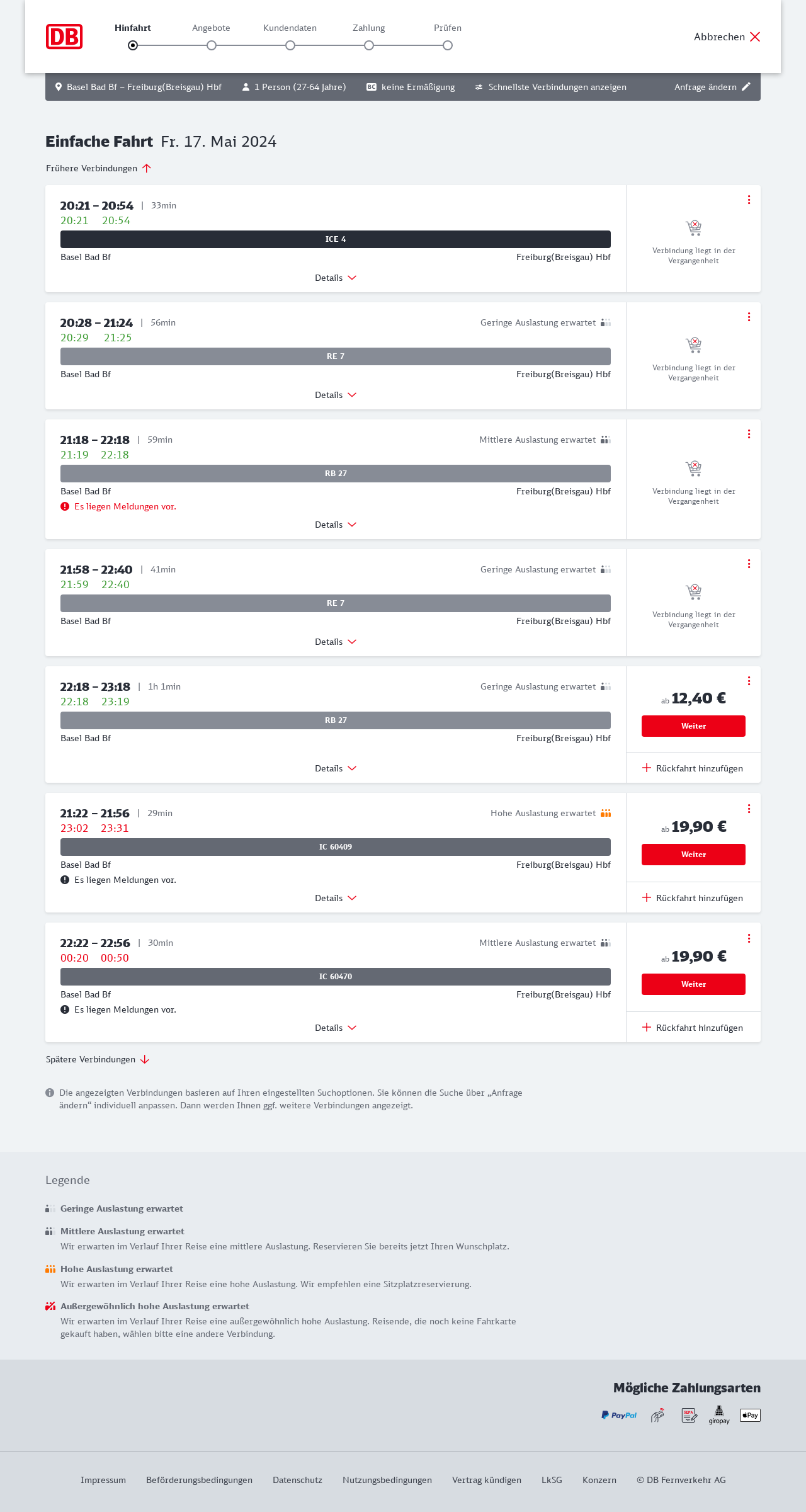This screenshot has width=806, height=1512.
Task: Click the giropay payment icon
Action: tap(719, 1415)
